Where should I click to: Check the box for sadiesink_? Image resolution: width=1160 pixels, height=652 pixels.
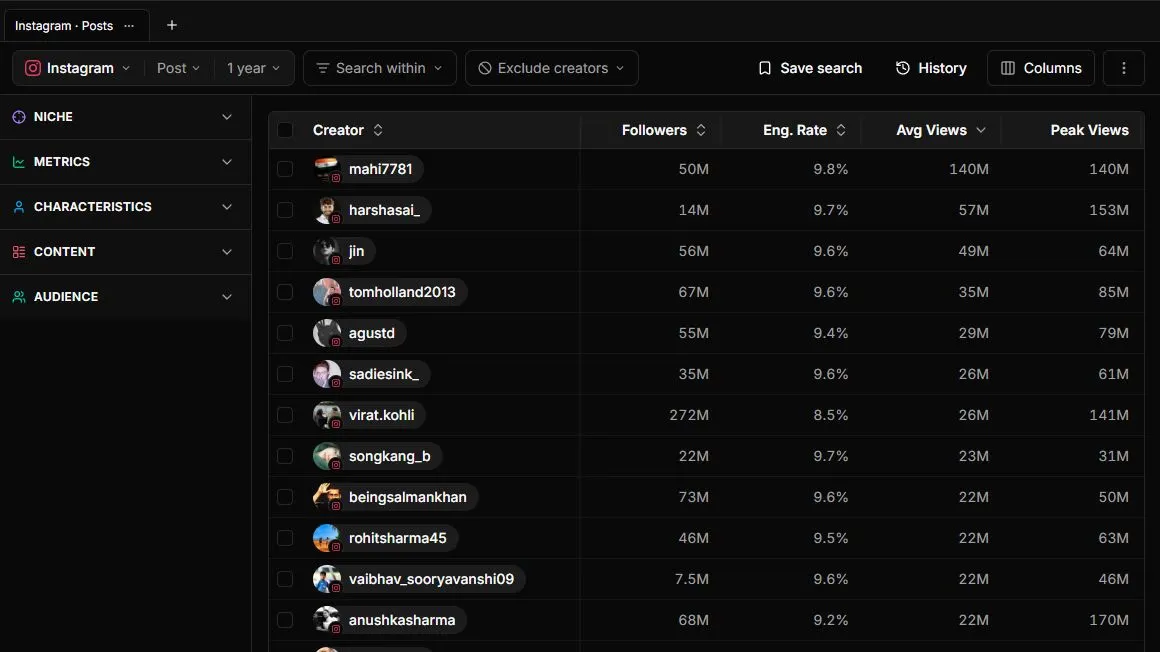(x=285, y=374)
